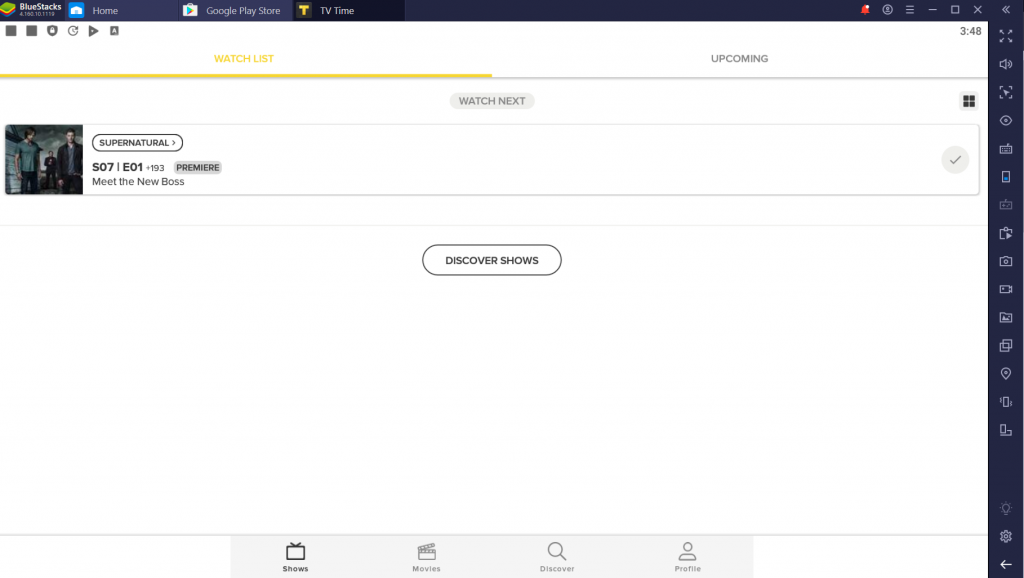Open the Supernatural show page
This screenshot has height=578, width=1024.
tap(137, 142)
